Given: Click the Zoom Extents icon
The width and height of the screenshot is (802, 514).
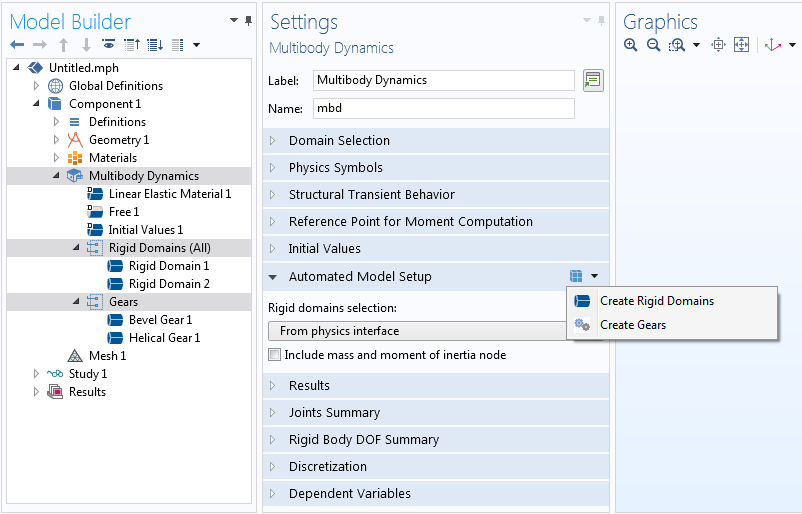Looking at the screenshot, I should [x=741, y=45].
